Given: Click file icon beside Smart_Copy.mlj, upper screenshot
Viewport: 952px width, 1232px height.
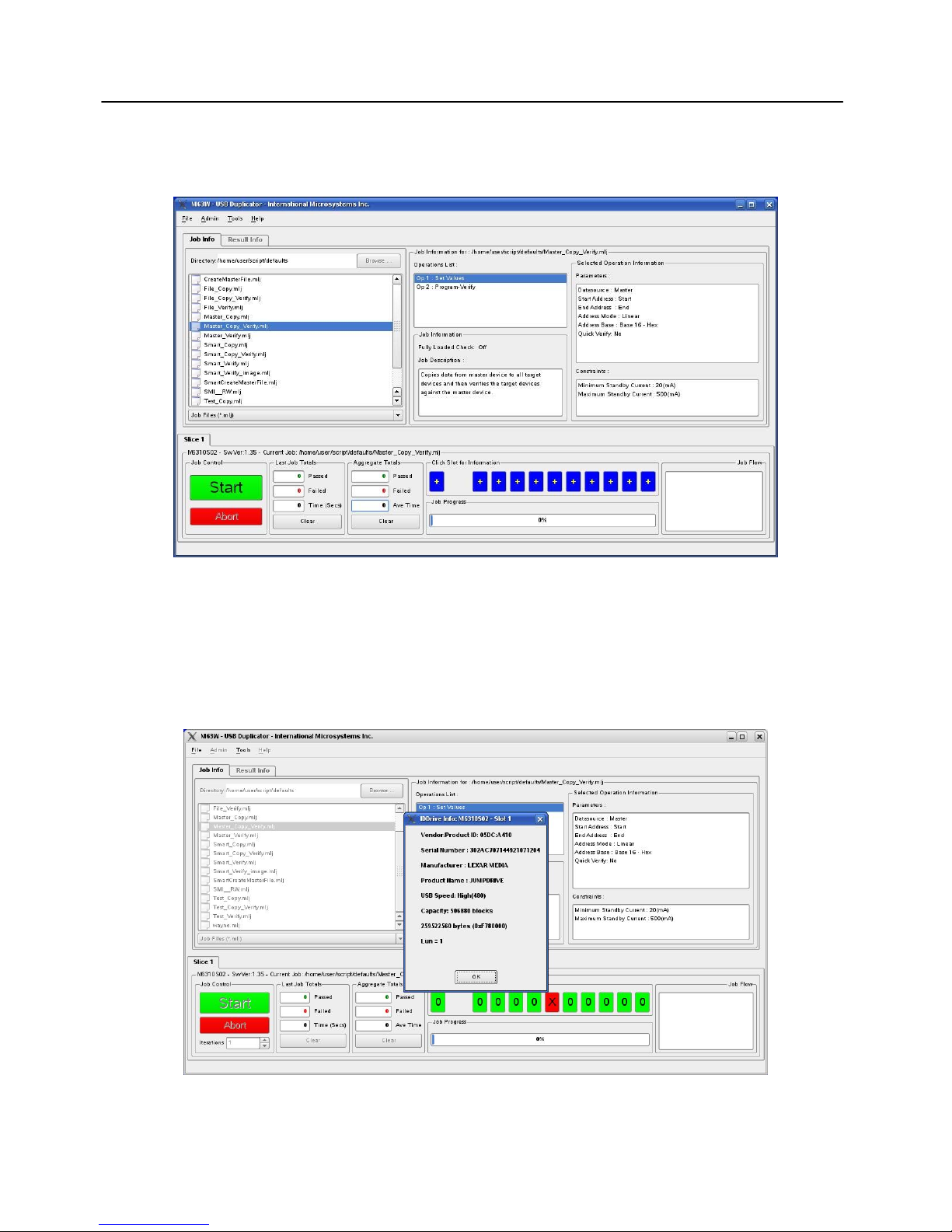Looking at the screenshot, I should [x=196, y=345].
